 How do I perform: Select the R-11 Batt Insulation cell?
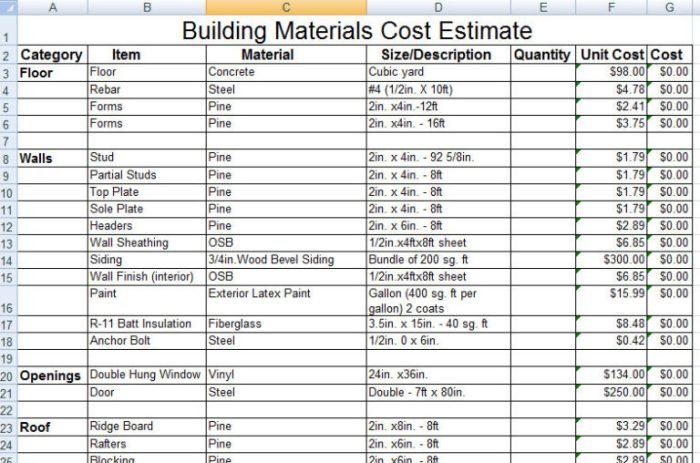[147, 324]
